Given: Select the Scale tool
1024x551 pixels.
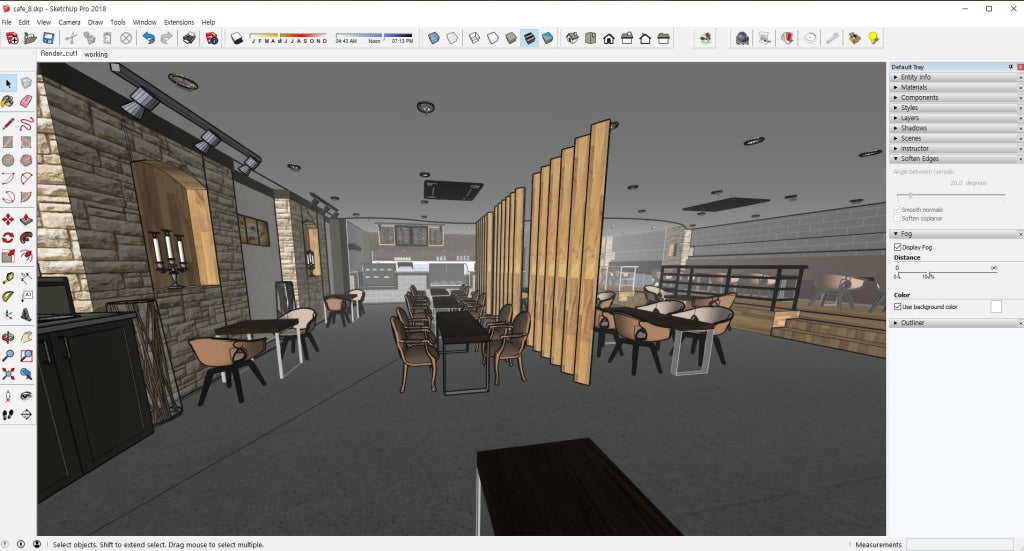Looking at the screenshot, I should tap(8, 256).
